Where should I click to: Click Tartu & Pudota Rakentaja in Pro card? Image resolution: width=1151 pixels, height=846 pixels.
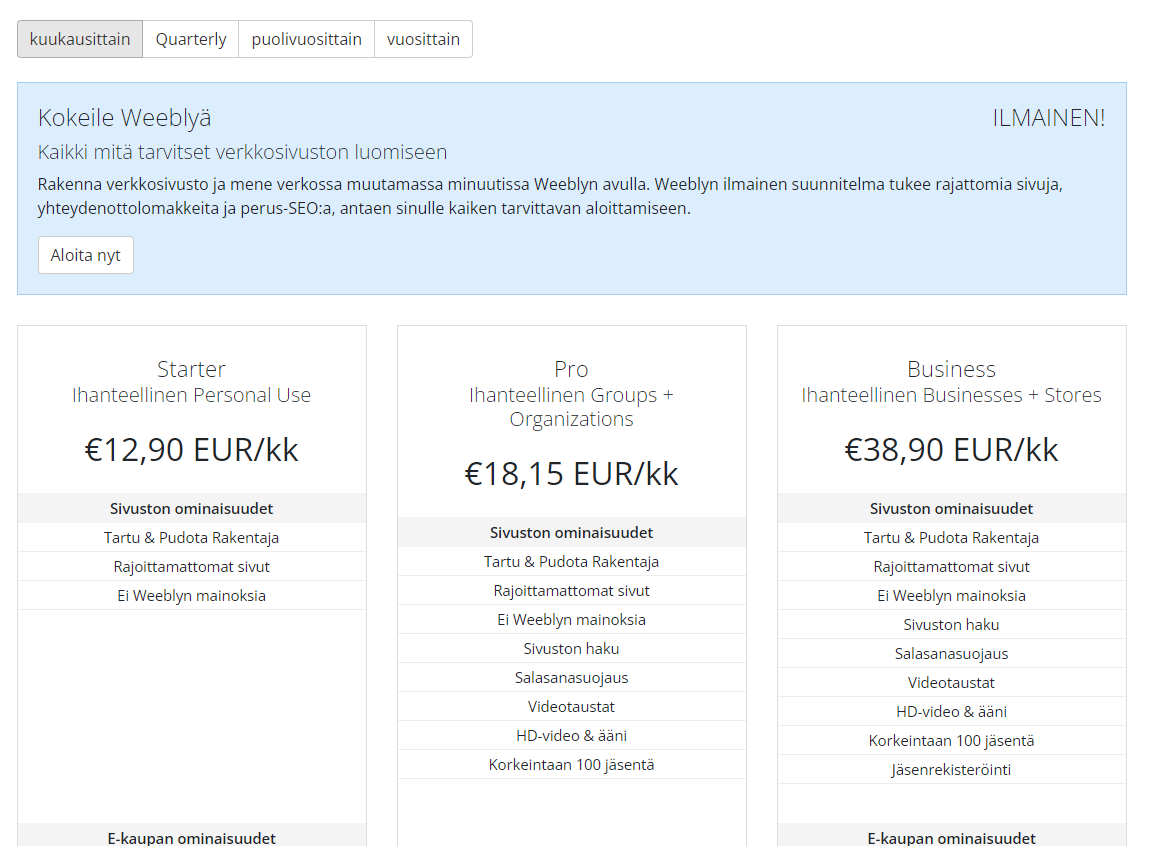(572, 562)
